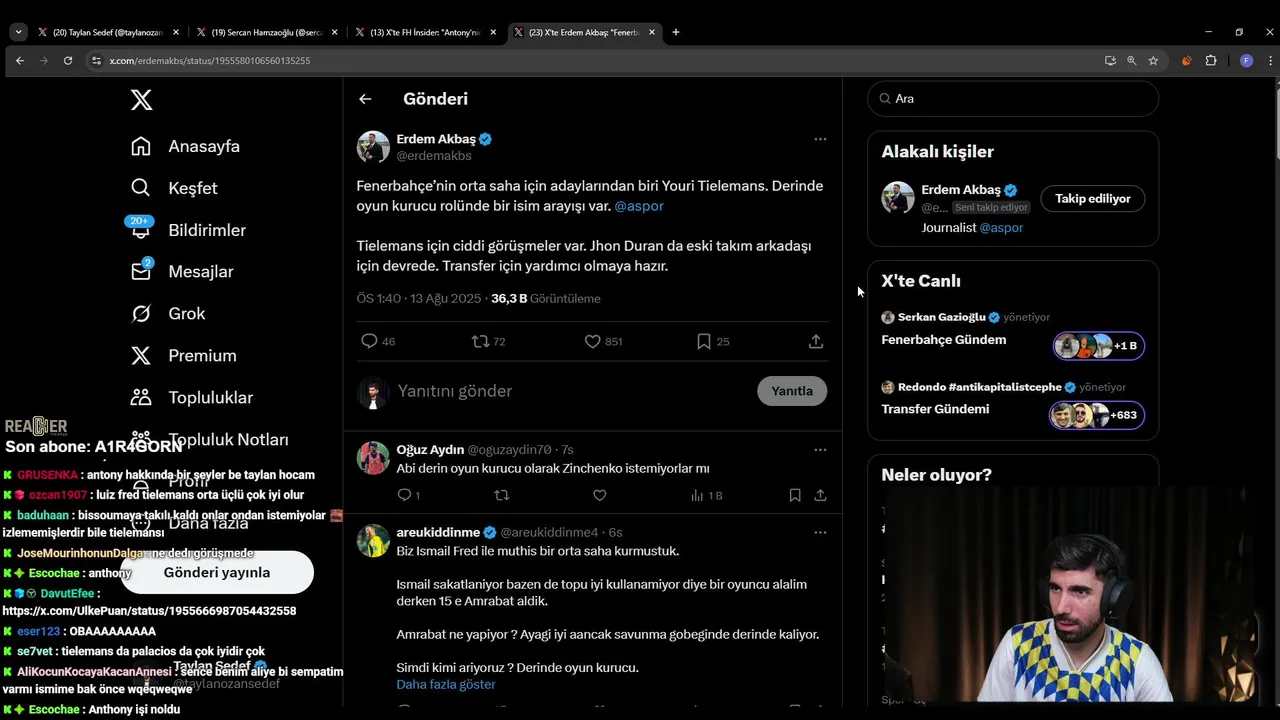Open the X logo home link

point(141,100)
